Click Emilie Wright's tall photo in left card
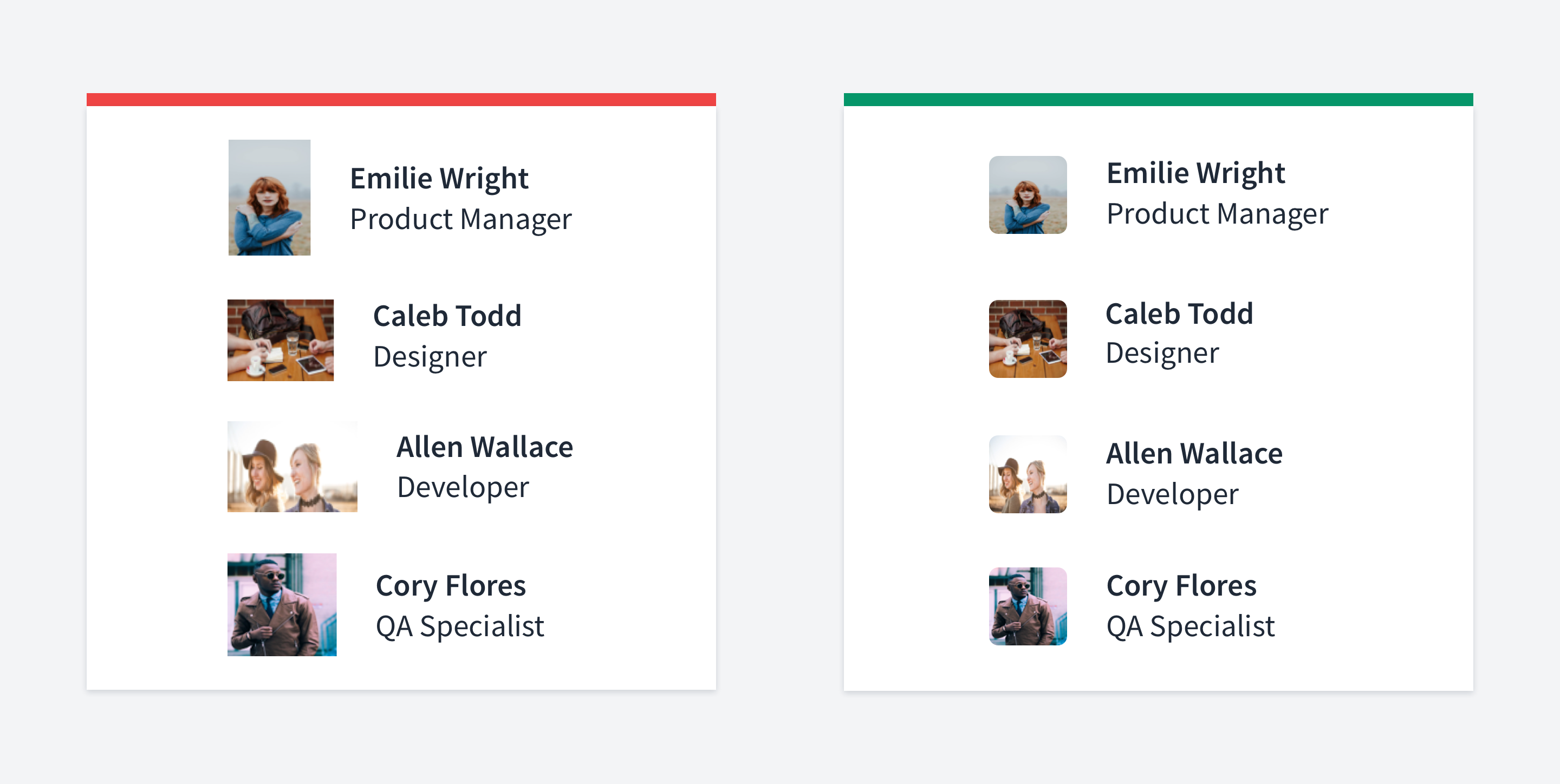The height and width of the screenshot is (784, 1560). 270,198
